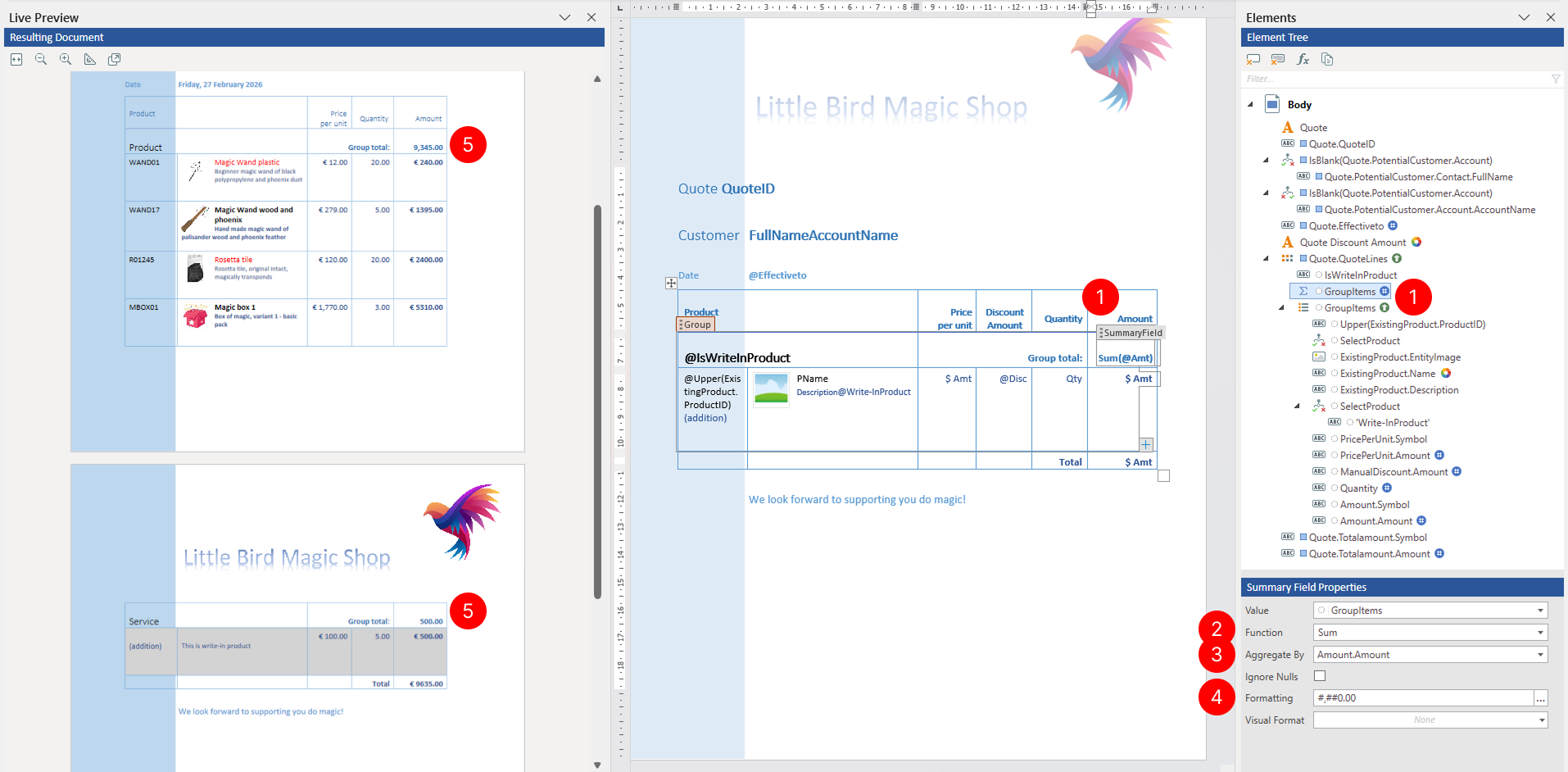The height and width of the screenshot is (772, 1568).
Task: Click the blue badge next to Quote.Effectiveto
Action: [1393, 225]
